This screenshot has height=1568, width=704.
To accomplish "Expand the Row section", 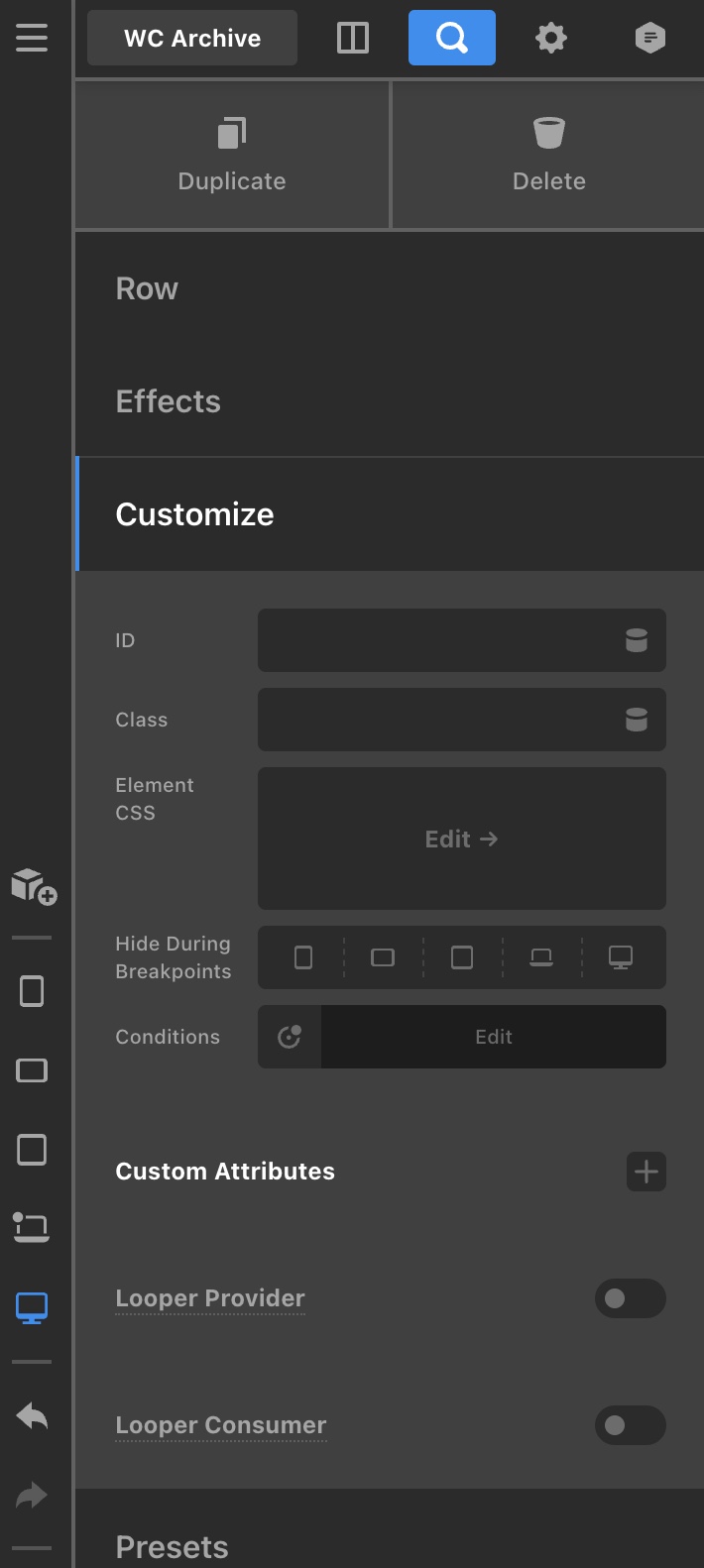I will (x=390, y=288).
